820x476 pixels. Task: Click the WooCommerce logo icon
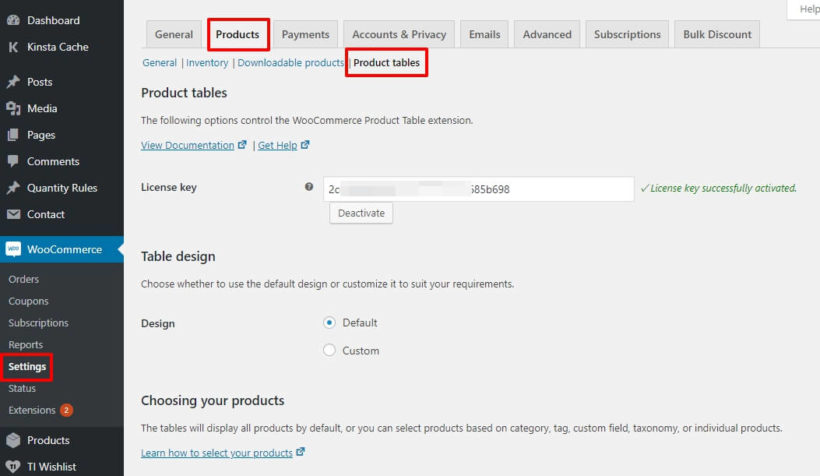tap(14, 249)
